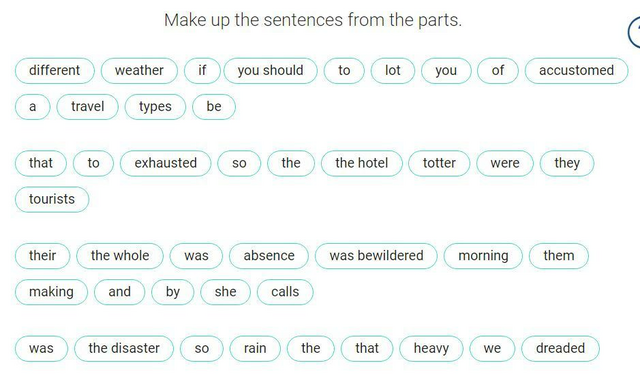Pick the "making" word chip

click(x=51, y=292)
